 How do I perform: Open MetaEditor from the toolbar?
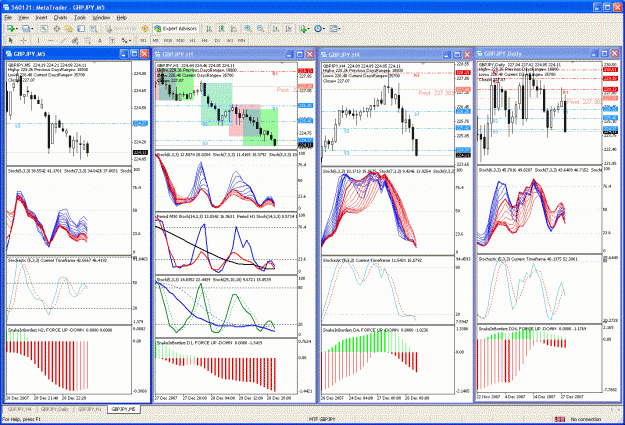(x=145, y=28)
